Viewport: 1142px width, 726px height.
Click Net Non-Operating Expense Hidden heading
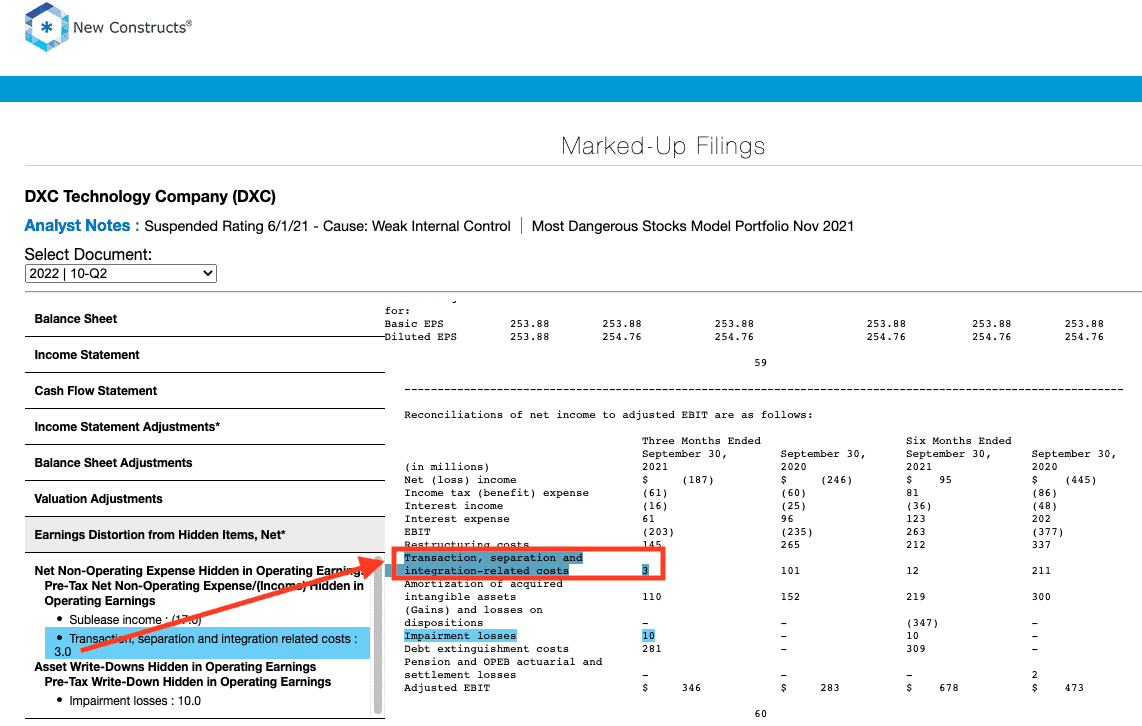(198, 571)
